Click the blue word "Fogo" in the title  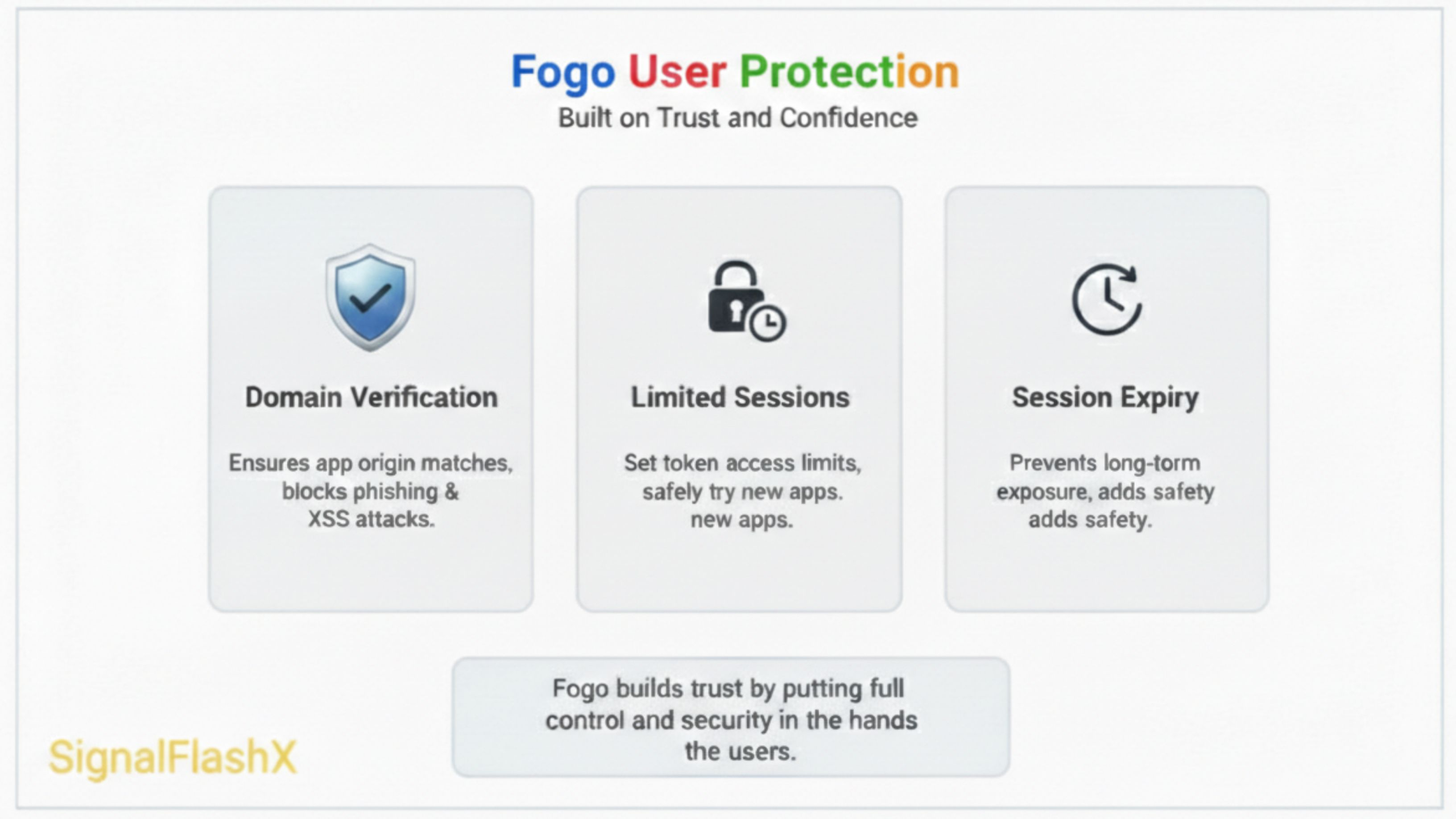(x=563, y=72)
